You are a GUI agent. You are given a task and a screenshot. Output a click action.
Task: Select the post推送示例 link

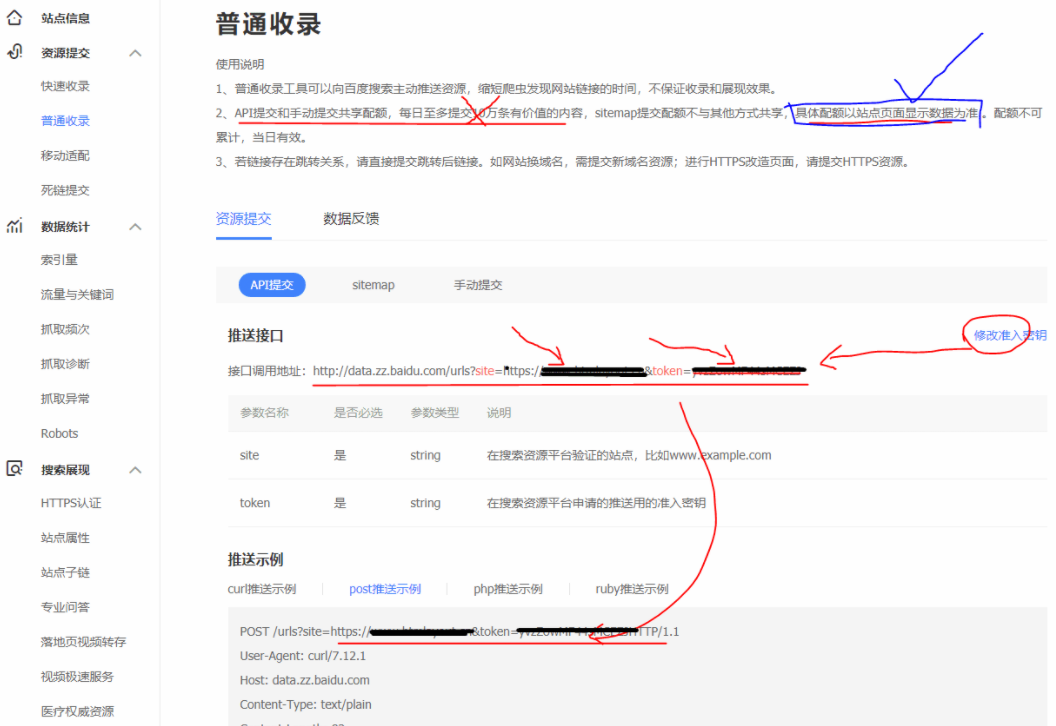point(386,588)
